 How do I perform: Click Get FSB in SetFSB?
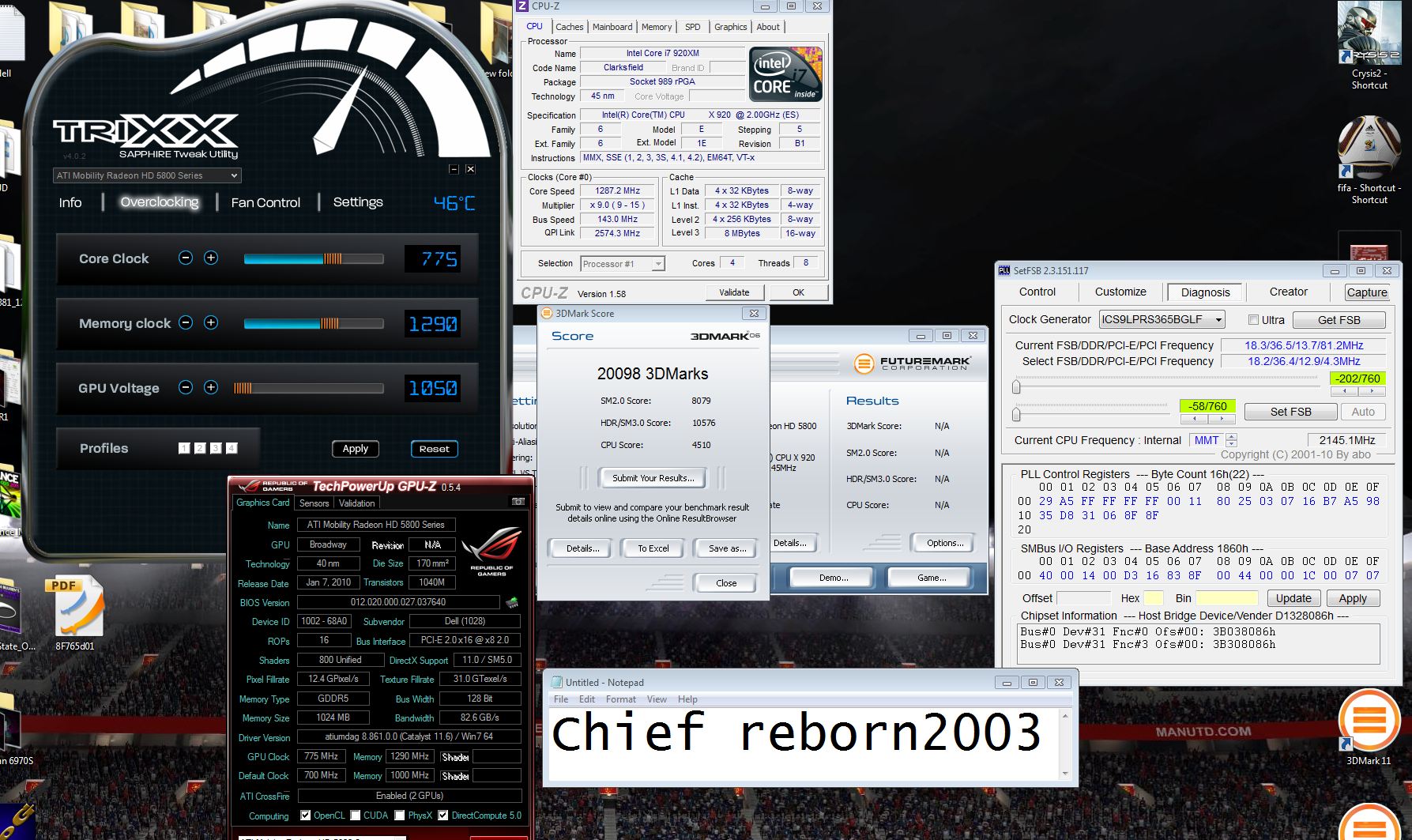1339,320
